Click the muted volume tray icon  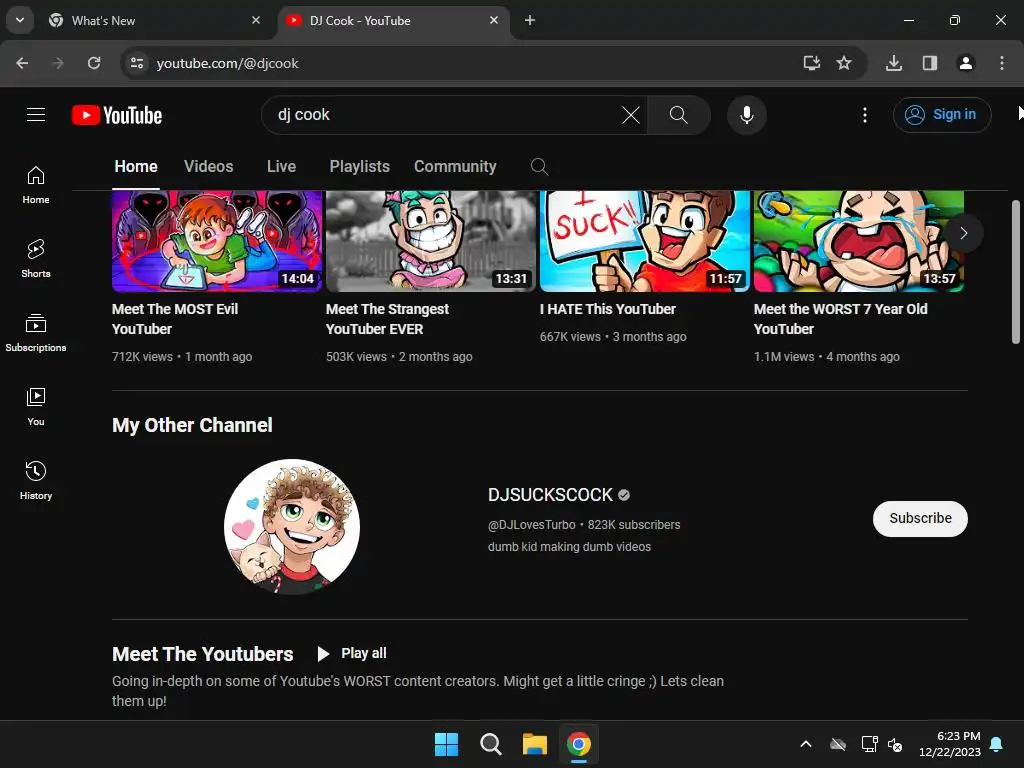click(895, 744)
